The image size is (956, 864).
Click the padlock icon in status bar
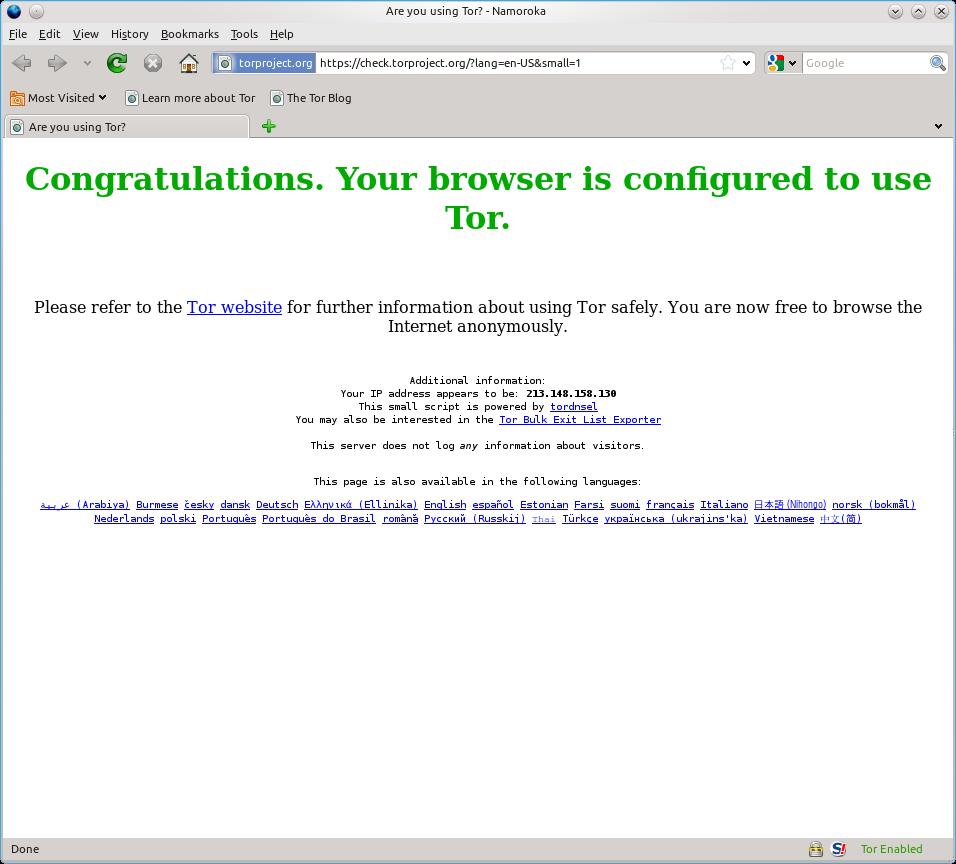(x=816, y=849)
